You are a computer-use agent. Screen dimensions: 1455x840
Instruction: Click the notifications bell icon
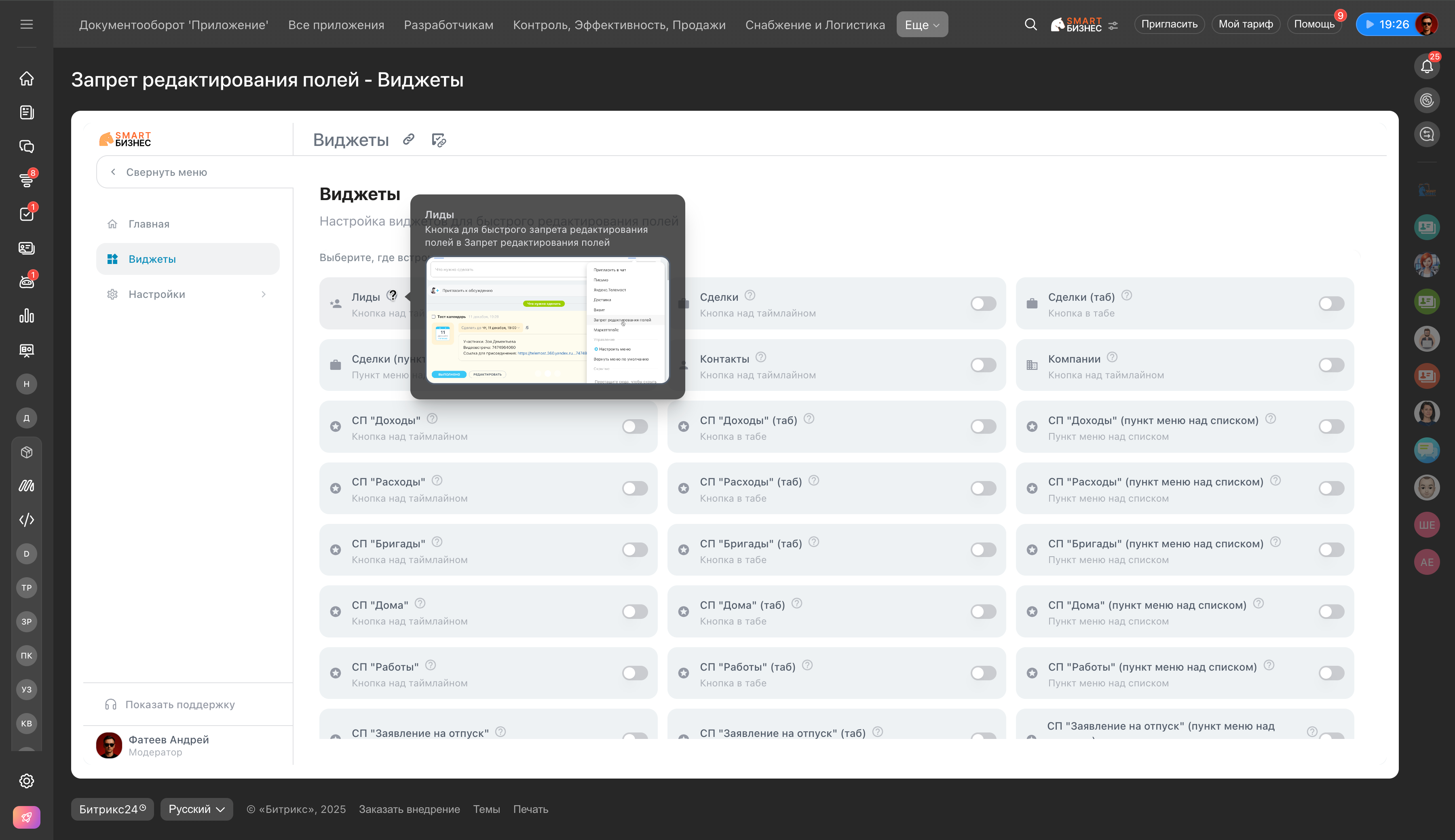(1426, 67)
